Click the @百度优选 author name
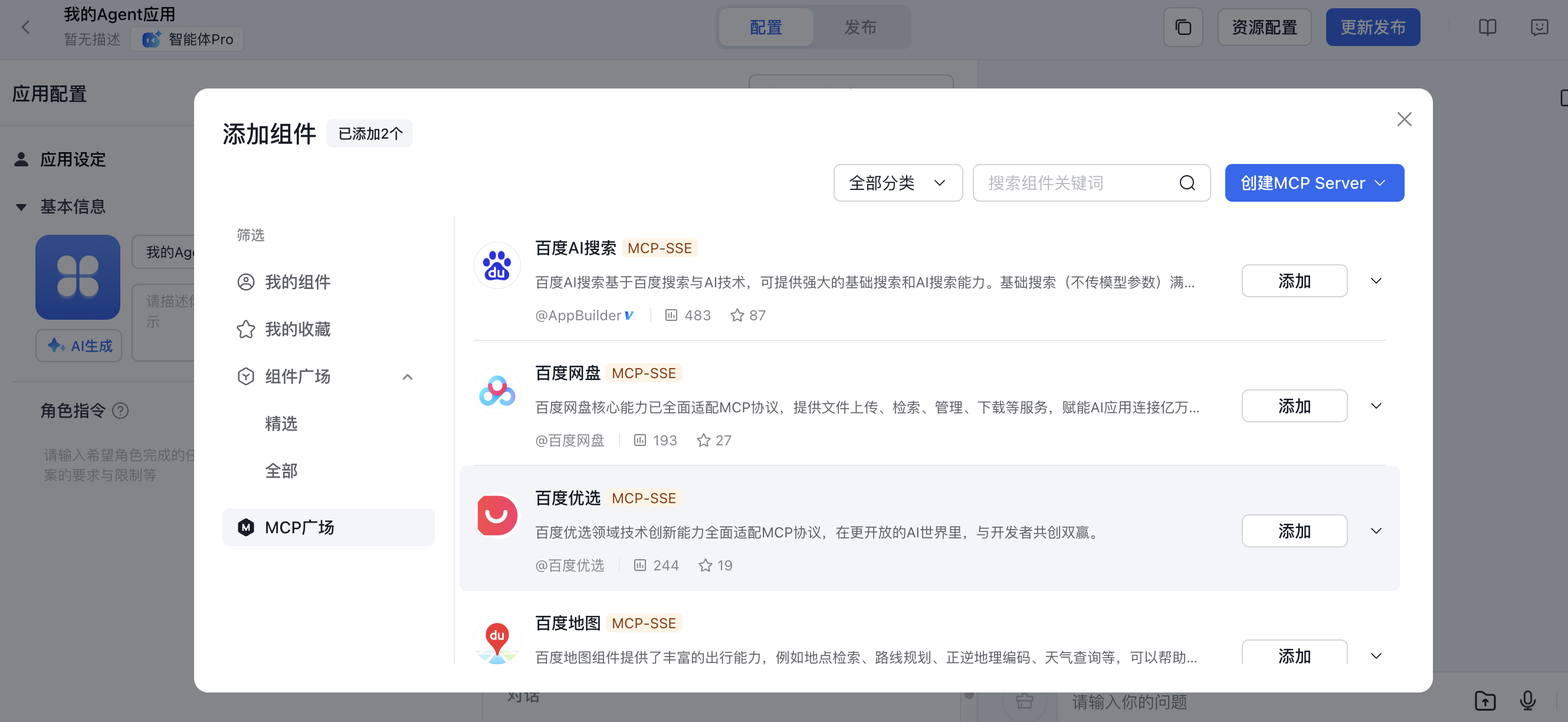The image size is (1568, 722). [x=569, y=566]
